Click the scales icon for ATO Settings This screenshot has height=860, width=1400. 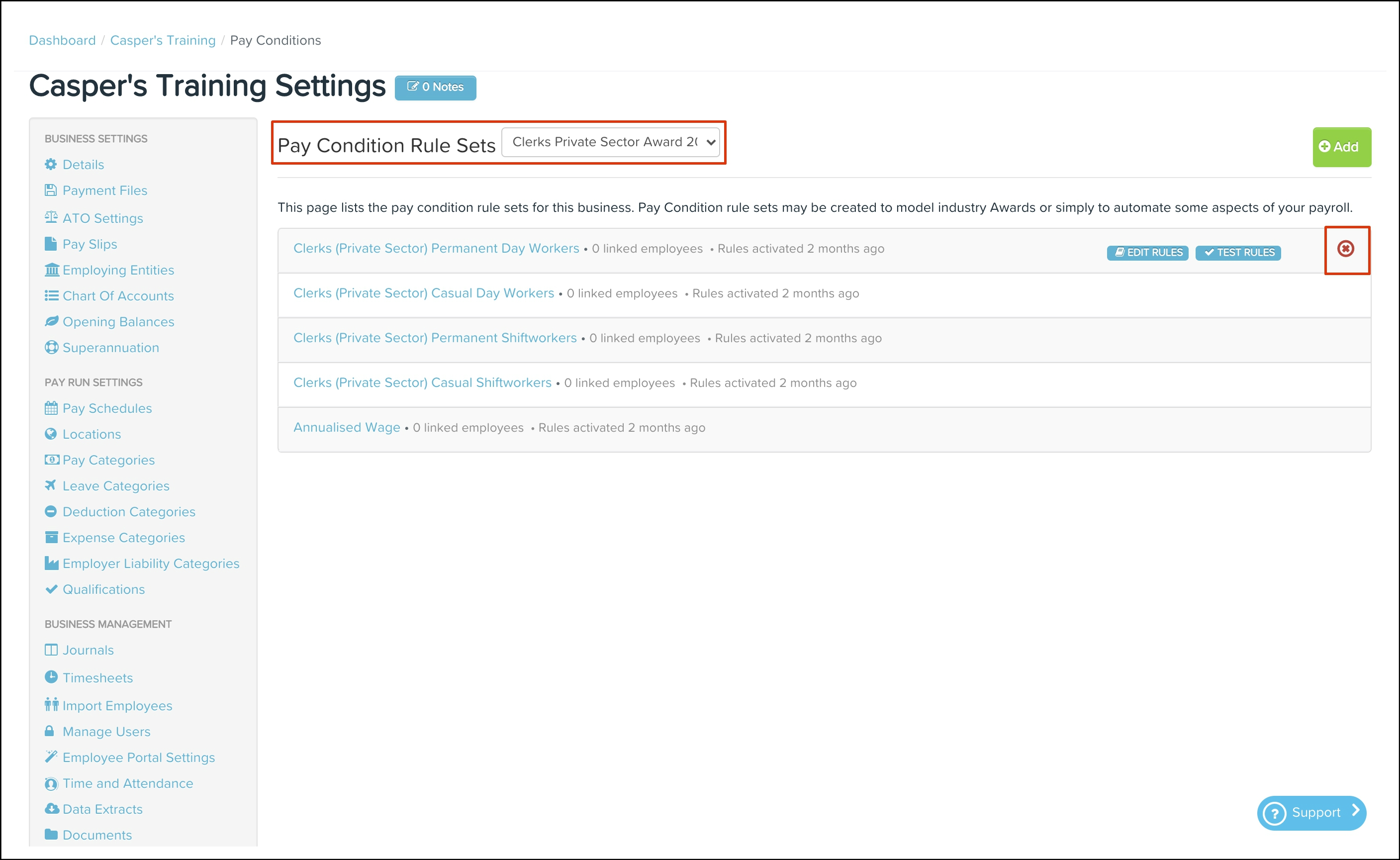[51, 217]
